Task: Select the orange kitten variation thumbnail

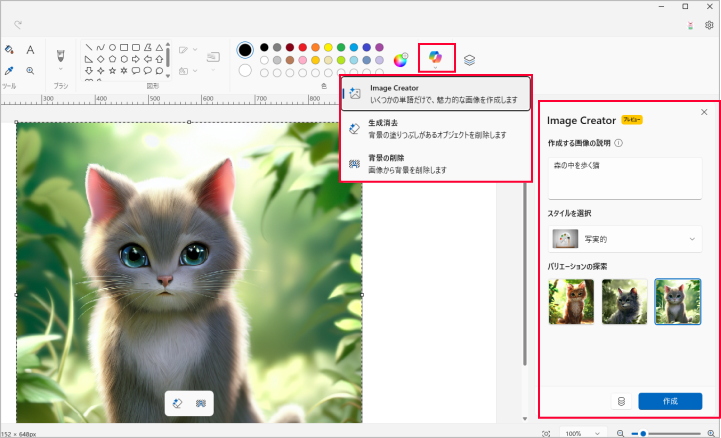Action: click(571, 301)
